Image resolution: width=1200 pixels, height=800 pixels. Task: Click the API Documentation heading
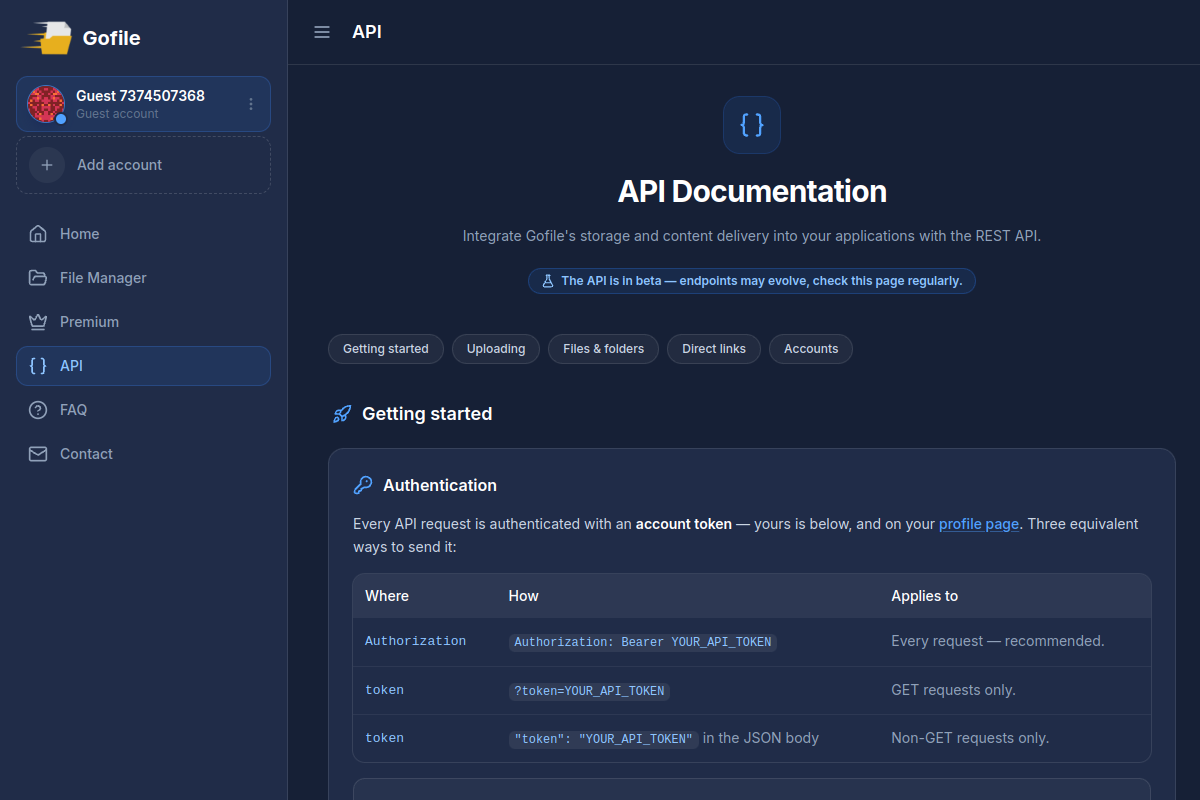[x=752, y=191]
